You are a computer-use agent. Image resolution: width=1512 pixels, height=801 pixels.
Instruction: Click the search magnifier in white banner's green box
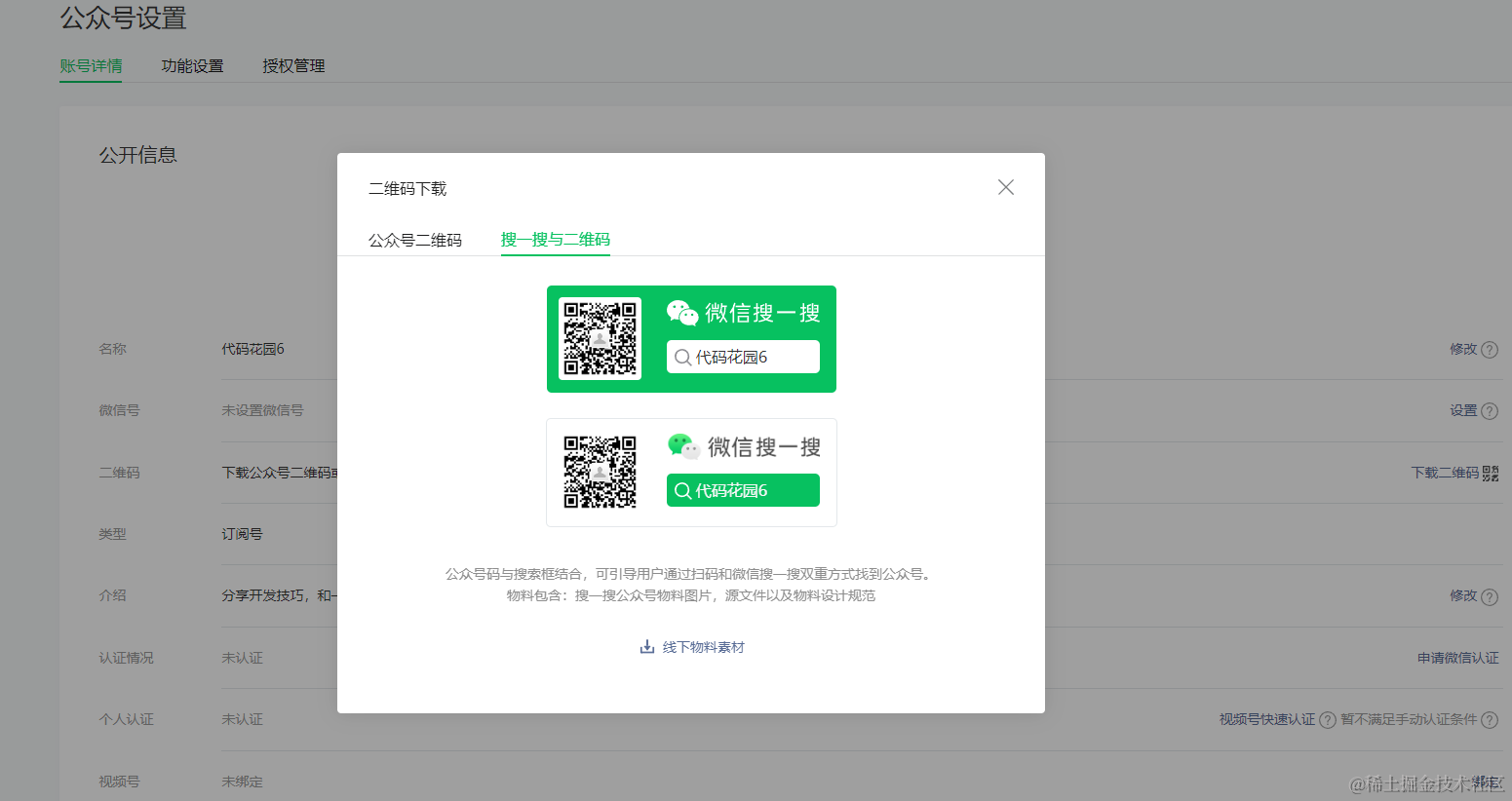tap(682, 491)
